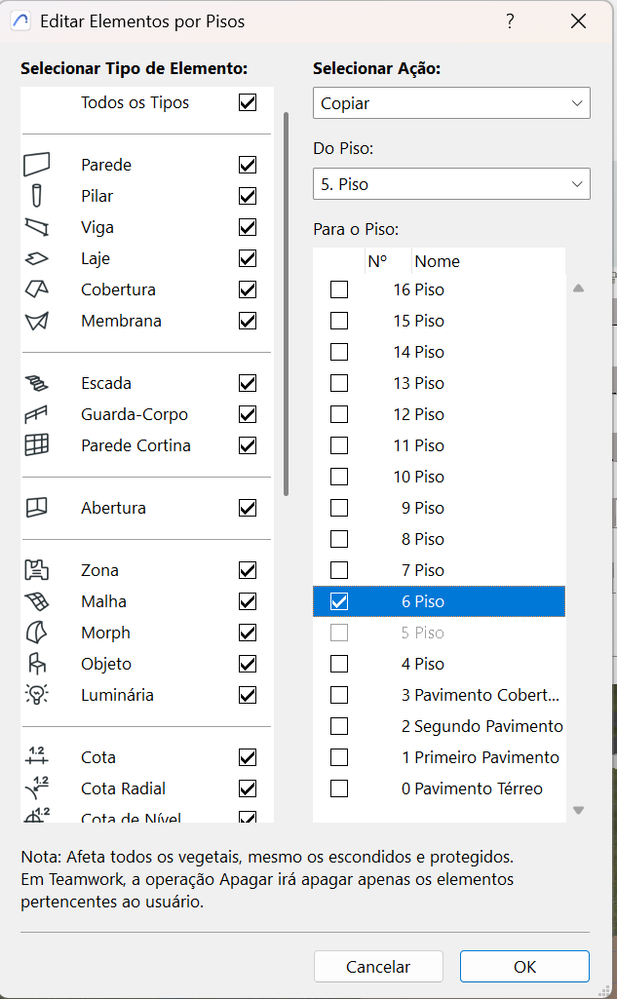
Task: Open the Selecionar Ação dropdown
Action: tap(451, 103)
